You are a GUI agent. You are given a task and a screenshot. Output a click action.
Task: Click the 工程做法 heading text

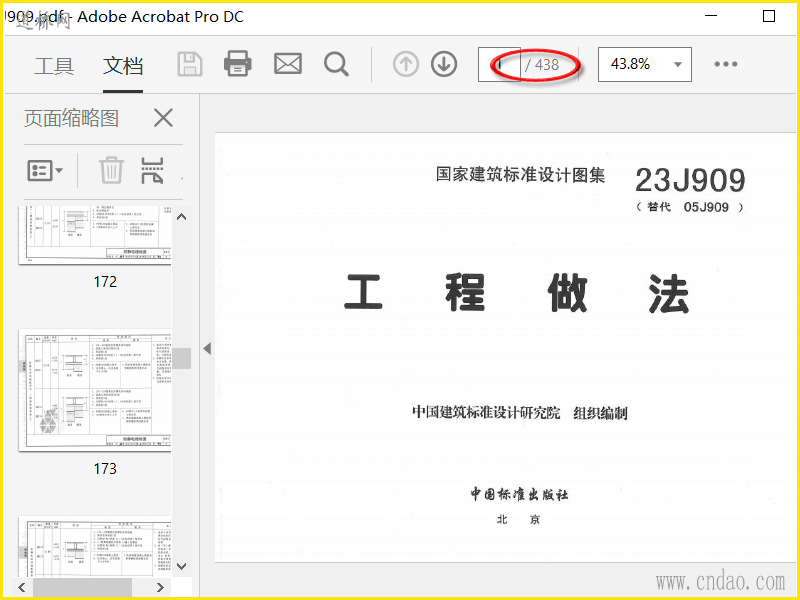[x=516, y=293]
